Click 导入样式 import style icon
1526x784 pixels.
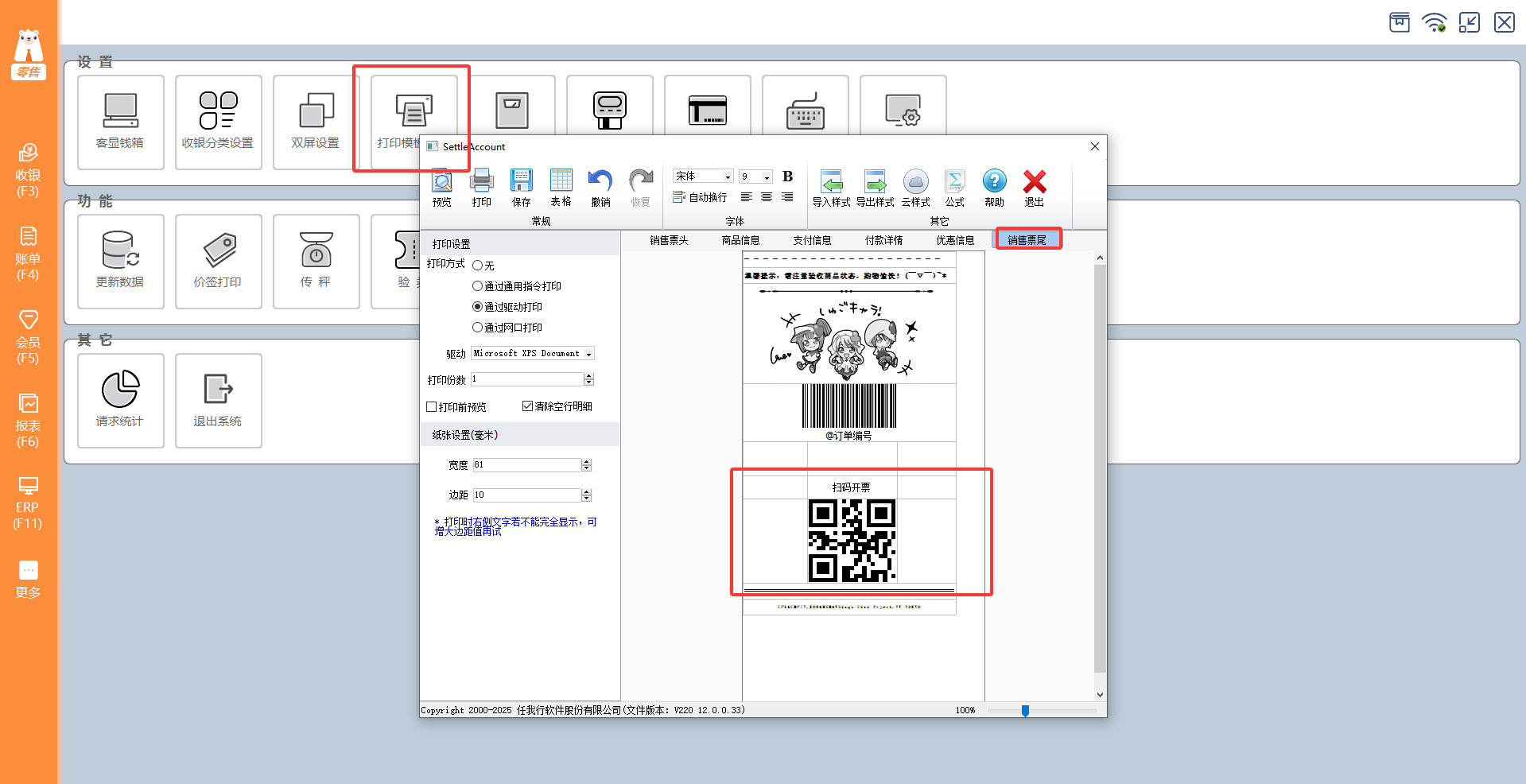tap(832, 188)
